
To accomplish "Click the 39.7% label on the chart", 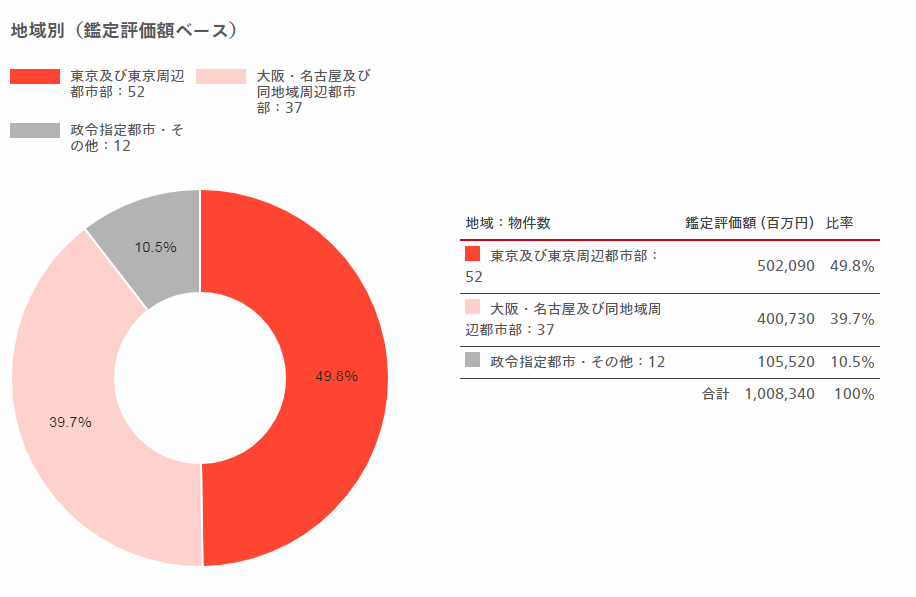I will point(70,422).
